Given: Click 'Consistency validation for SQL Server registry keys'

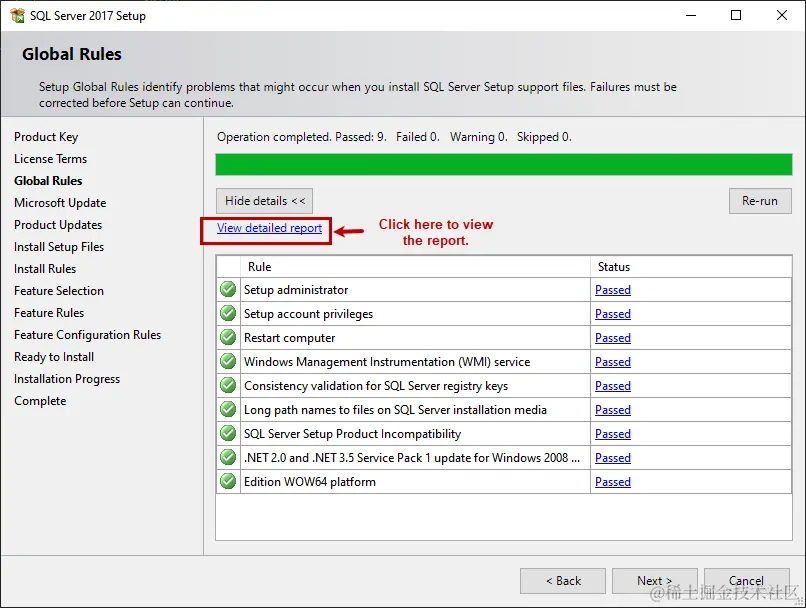Looking at the screenshot, I should click(376, 386).
